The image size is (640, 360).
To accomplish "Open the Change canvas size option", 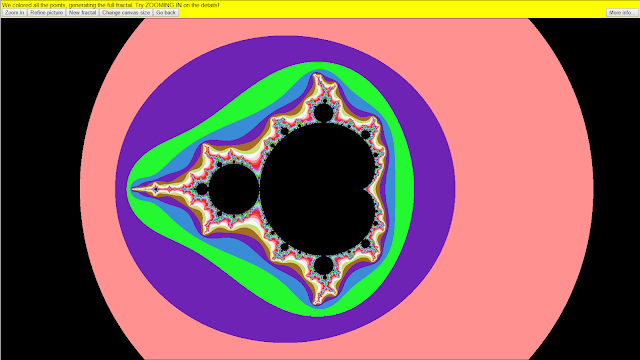I will coord(126,13).
